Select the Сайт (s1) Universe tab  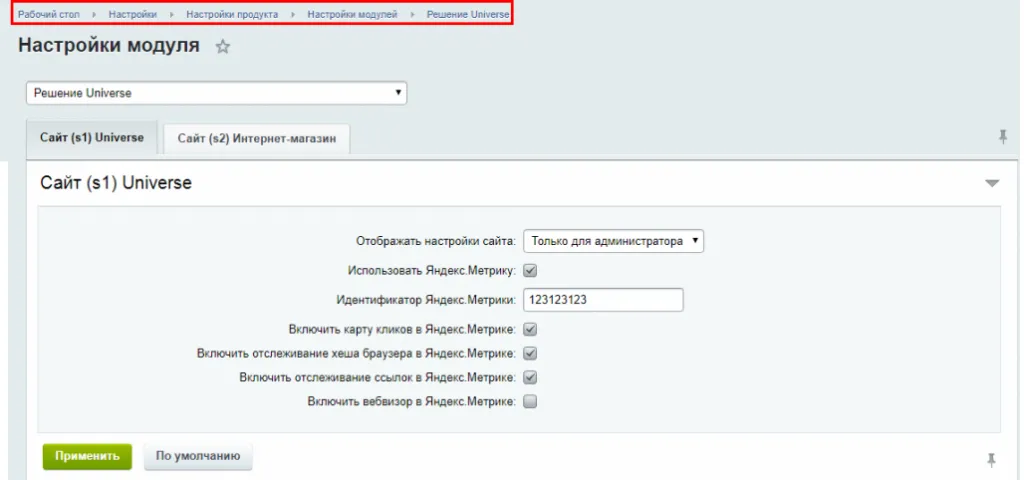coord(92,137)
